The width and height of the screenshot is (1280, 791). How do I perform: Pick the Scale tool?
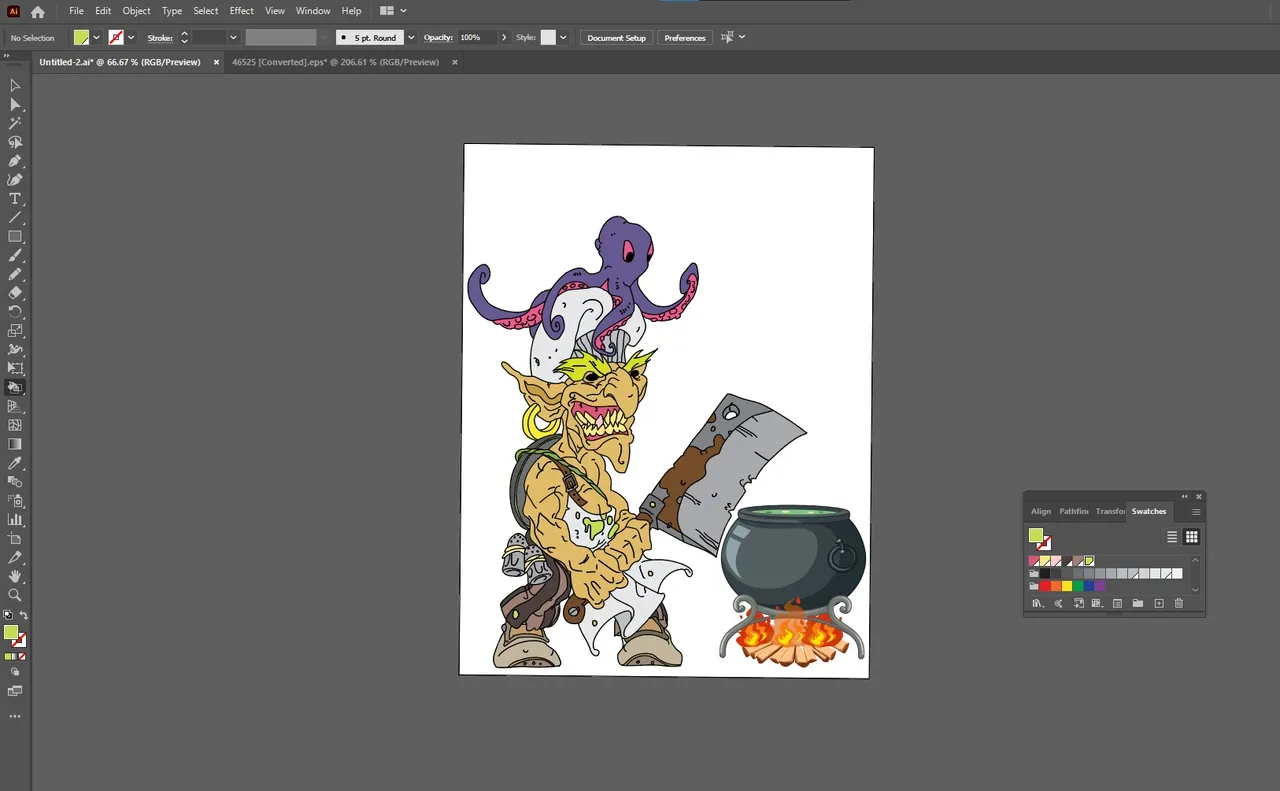pos(15,331)
